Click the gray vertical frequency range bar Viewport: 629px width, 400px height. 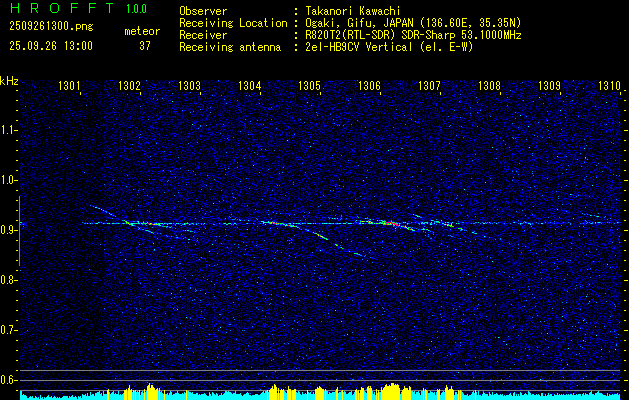(x=19, y=231)
